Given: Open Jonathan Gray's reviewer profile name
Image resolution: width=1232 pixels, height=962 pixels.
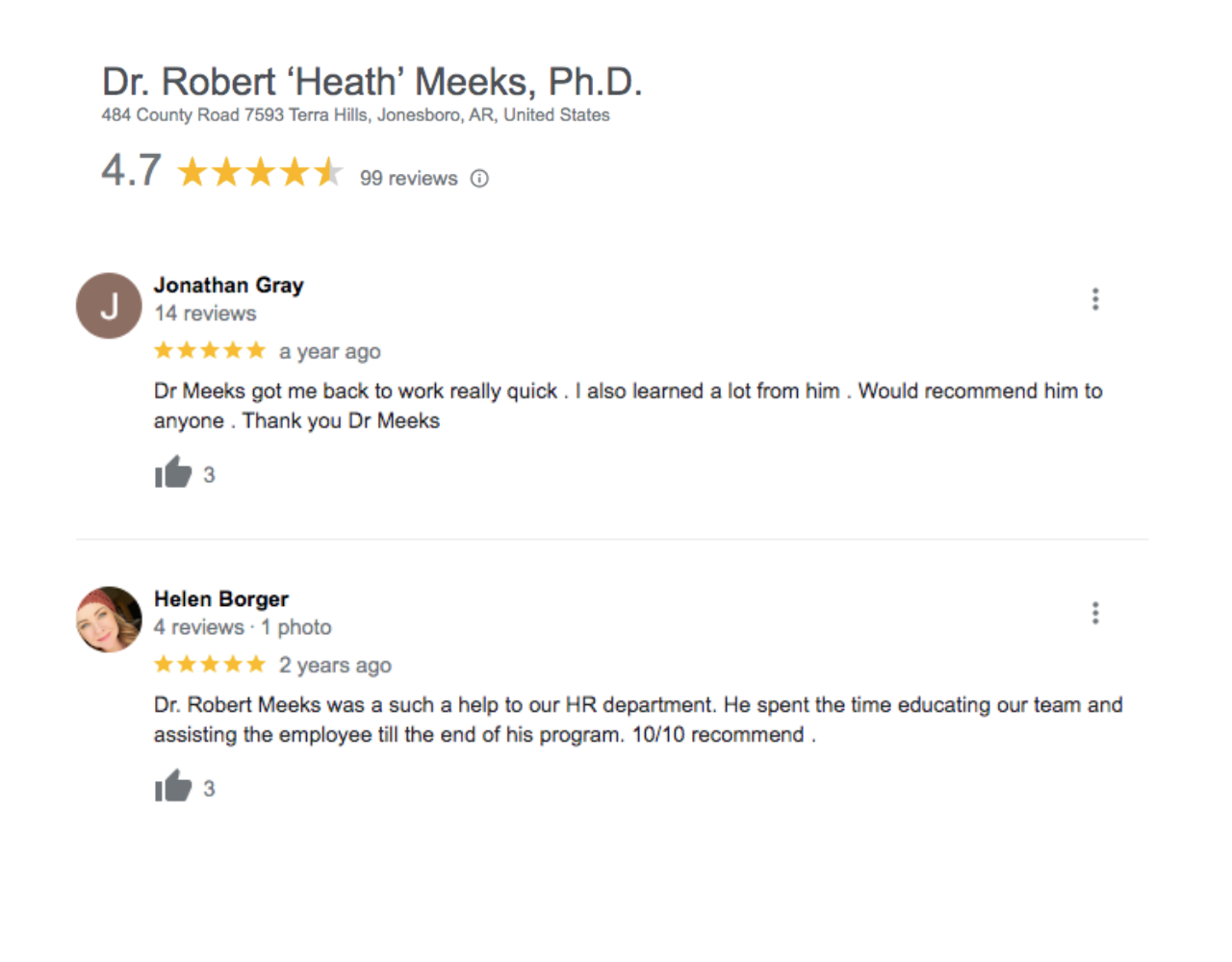Looking at the screenshot, I should (x=229, y=285).
